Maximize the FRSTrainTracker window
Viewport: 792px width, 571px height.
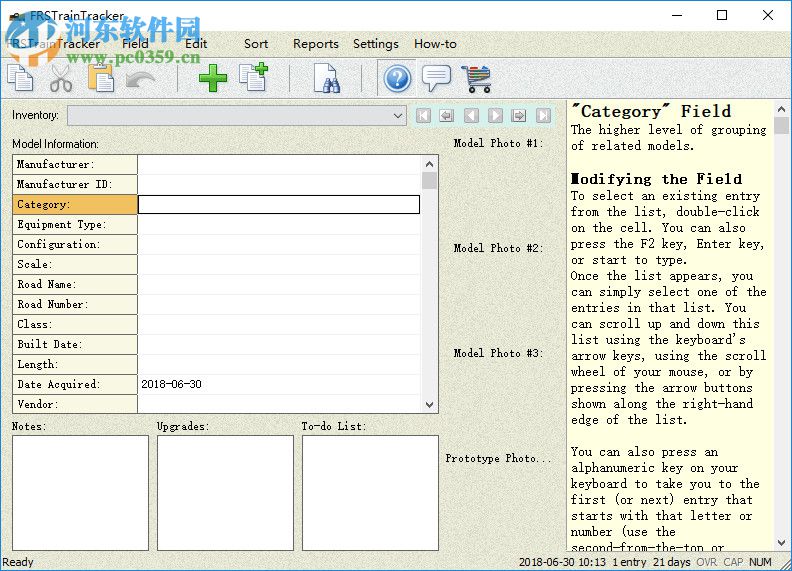[x=722, y=15]
